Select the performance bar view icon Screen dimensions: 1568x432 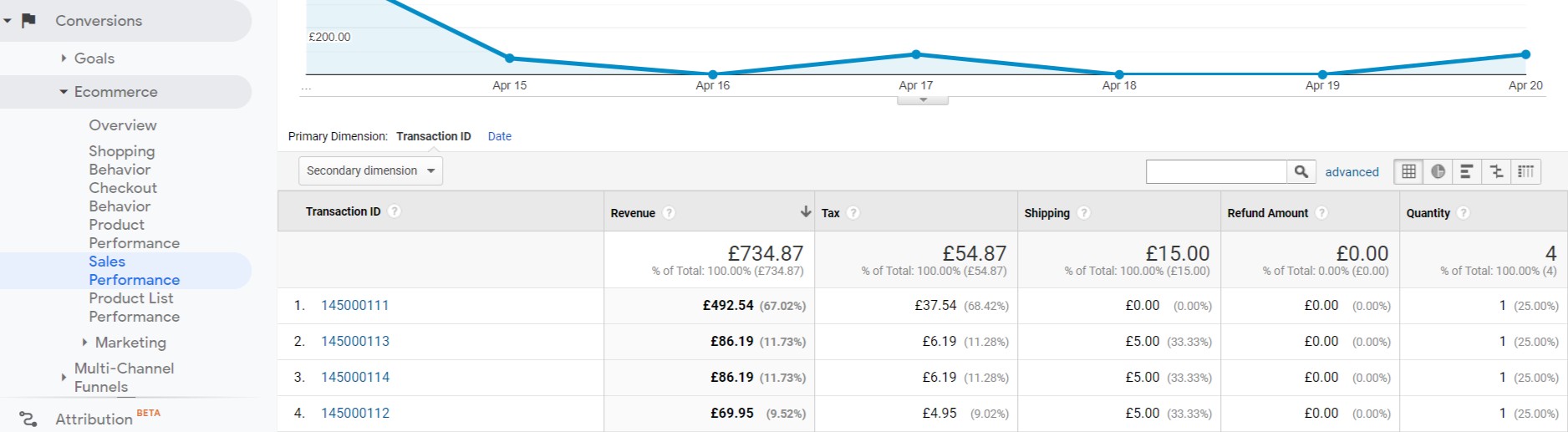[x=1466, y=171]
